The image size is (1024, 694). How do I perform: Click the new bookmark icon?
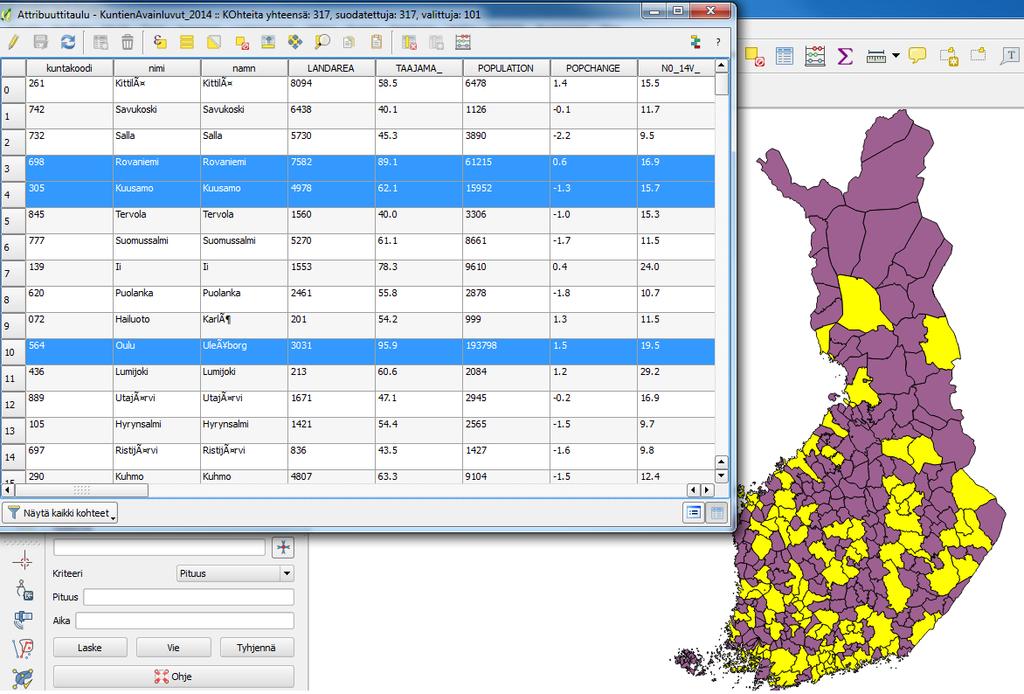949,56
